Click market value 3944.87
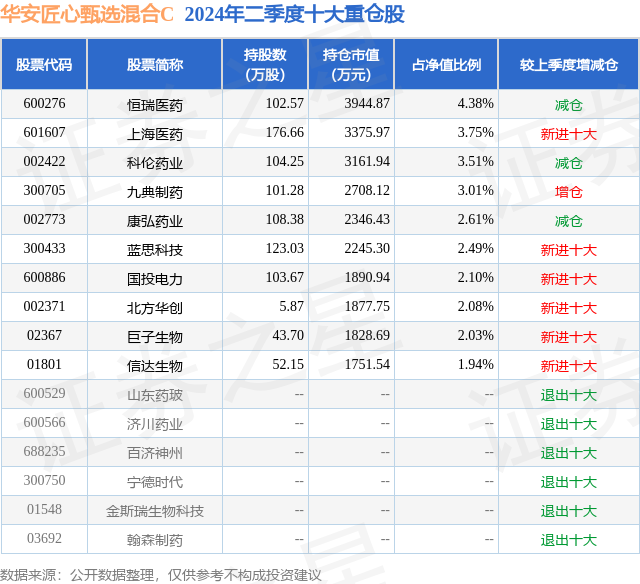 367,104
